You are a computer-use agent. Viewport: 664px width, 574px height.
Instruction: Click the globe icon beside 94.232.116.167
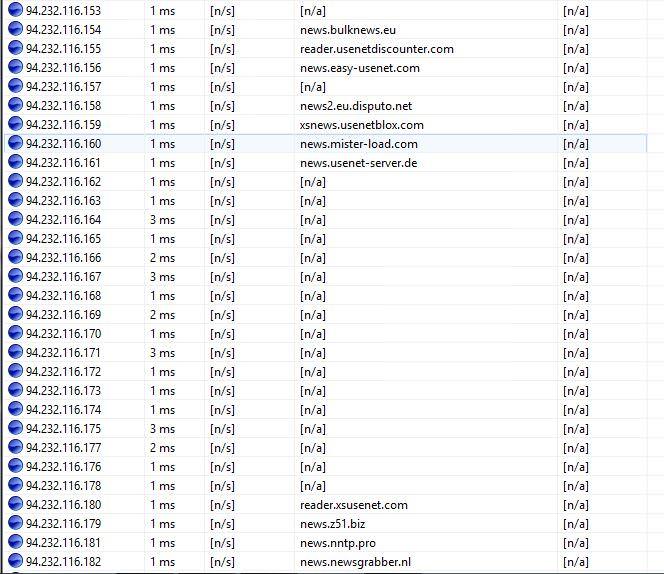[x=15, y=276]
